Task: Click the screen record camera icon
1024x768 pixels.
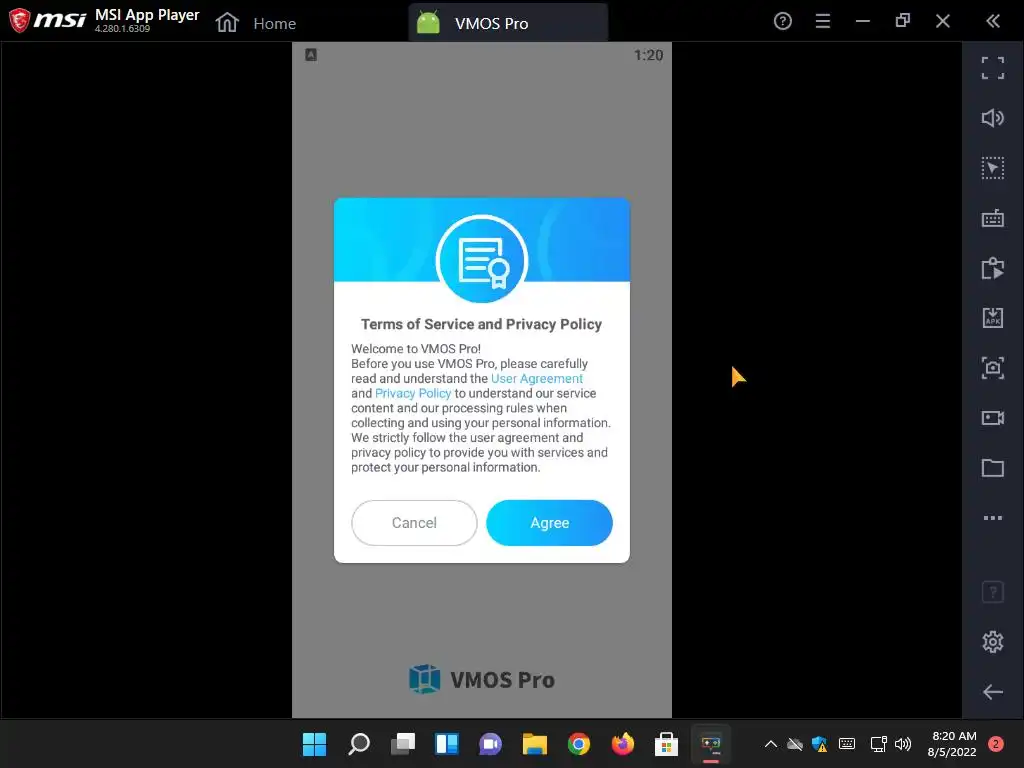Action: pyautogui.click(x=993, y=418)
